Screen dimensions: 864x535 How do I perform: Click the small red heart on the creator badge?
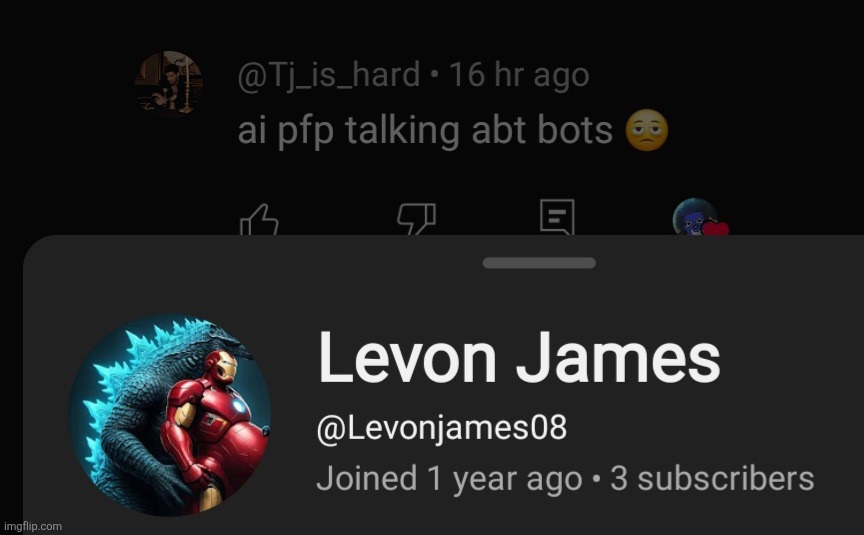pos(716,228)
